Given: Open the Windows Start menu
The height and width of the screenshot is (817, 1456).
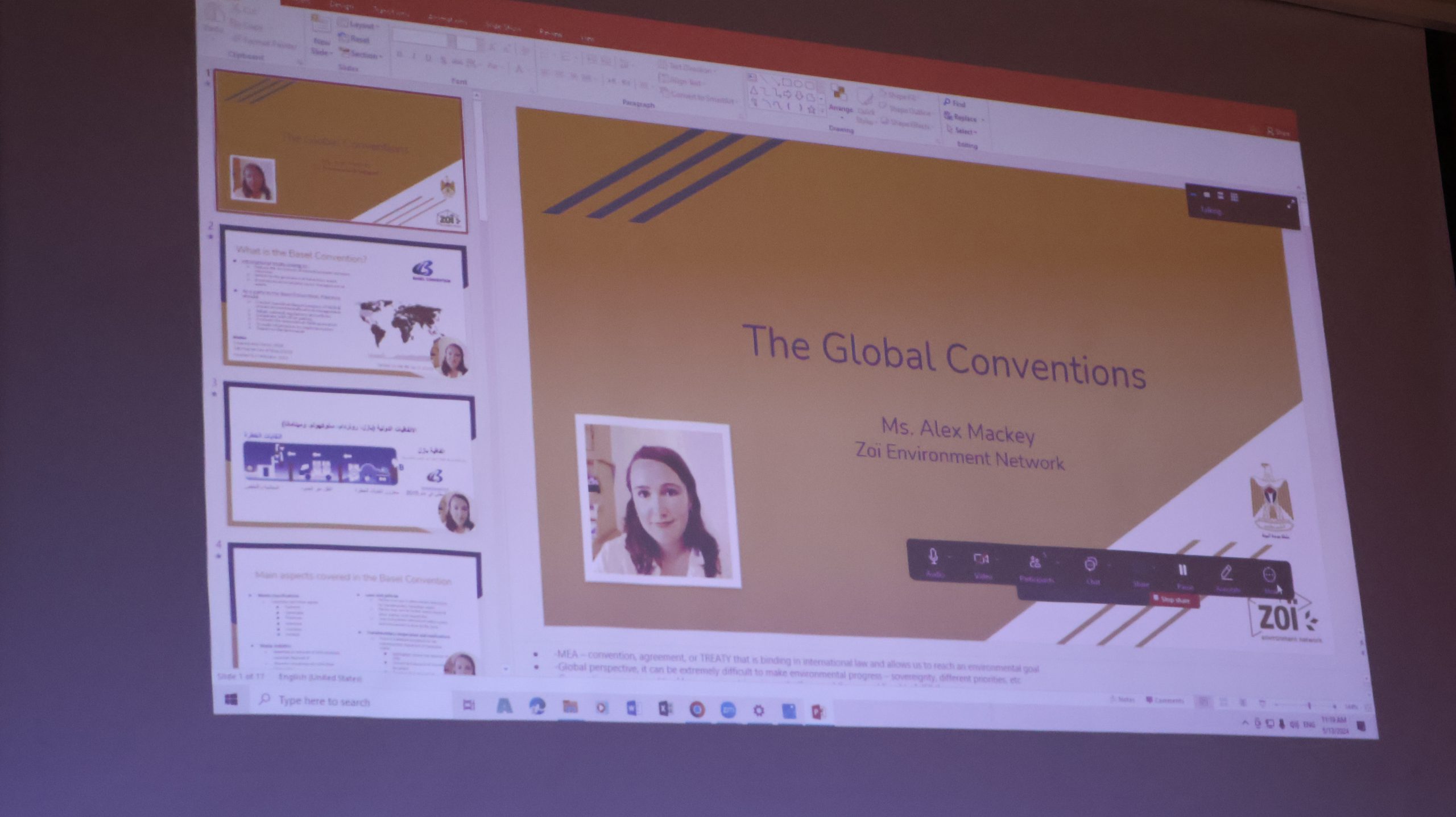Looking at the screenshot, I should tap(231, 700).
